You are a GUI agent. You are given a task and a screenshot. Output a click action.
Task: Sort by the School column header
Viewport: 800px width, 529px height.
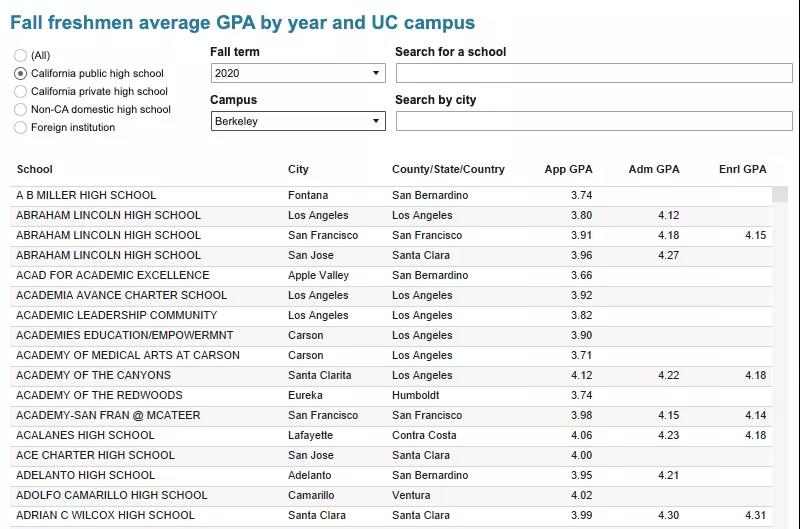pyautogui.click(x=35, y=169)
